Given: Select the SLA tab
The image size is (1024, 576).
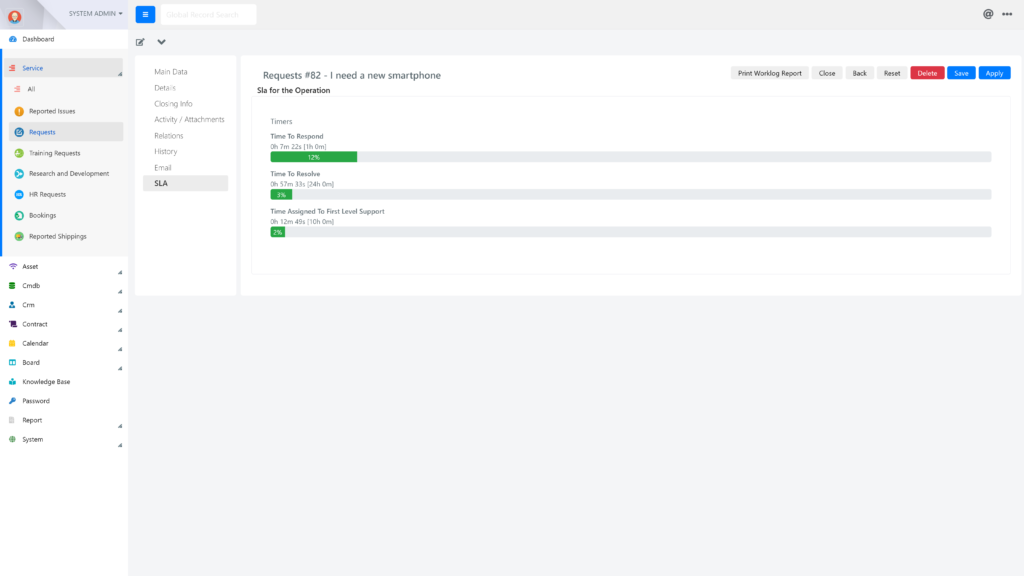Looking at the screenshot, I should [185, 184].
